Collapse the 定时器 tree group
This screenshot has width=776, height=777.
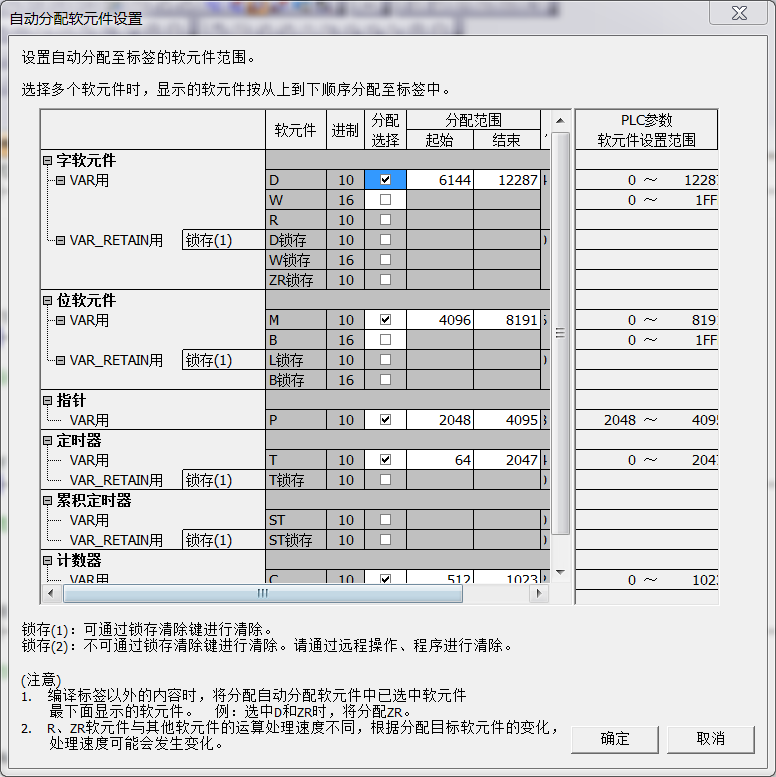(47, 440)
